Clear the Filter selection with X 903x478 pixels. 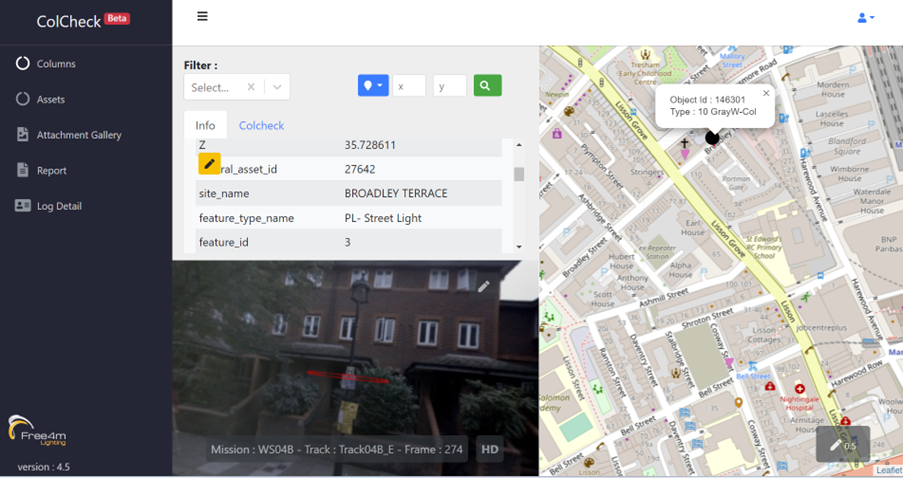(x=251, y=87)
